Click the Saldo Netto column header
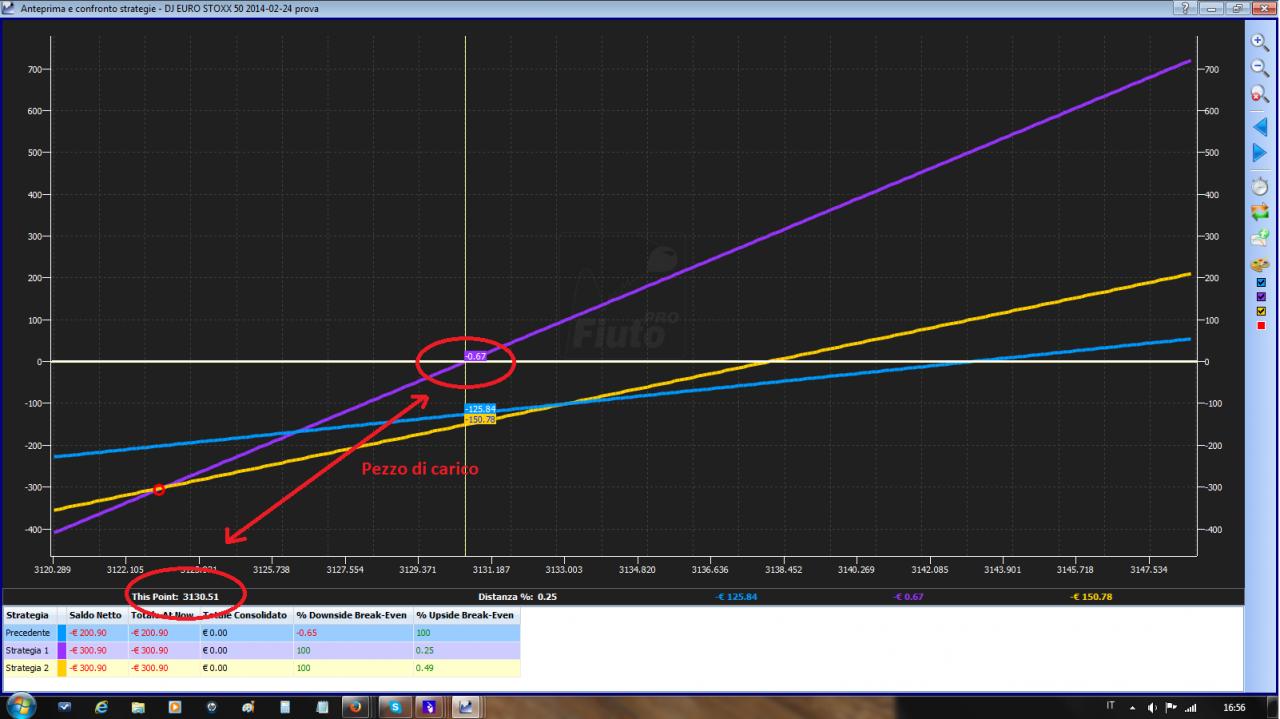Image resolution: width=1280 pixels, height=719 pixels. (x=96, y=615)
